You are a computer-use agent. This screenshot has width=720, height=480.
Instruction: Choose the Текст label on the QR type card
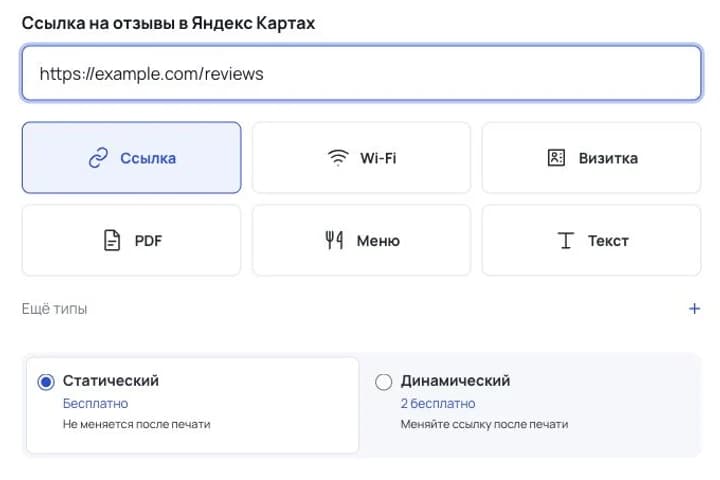(x=608, y=241)
